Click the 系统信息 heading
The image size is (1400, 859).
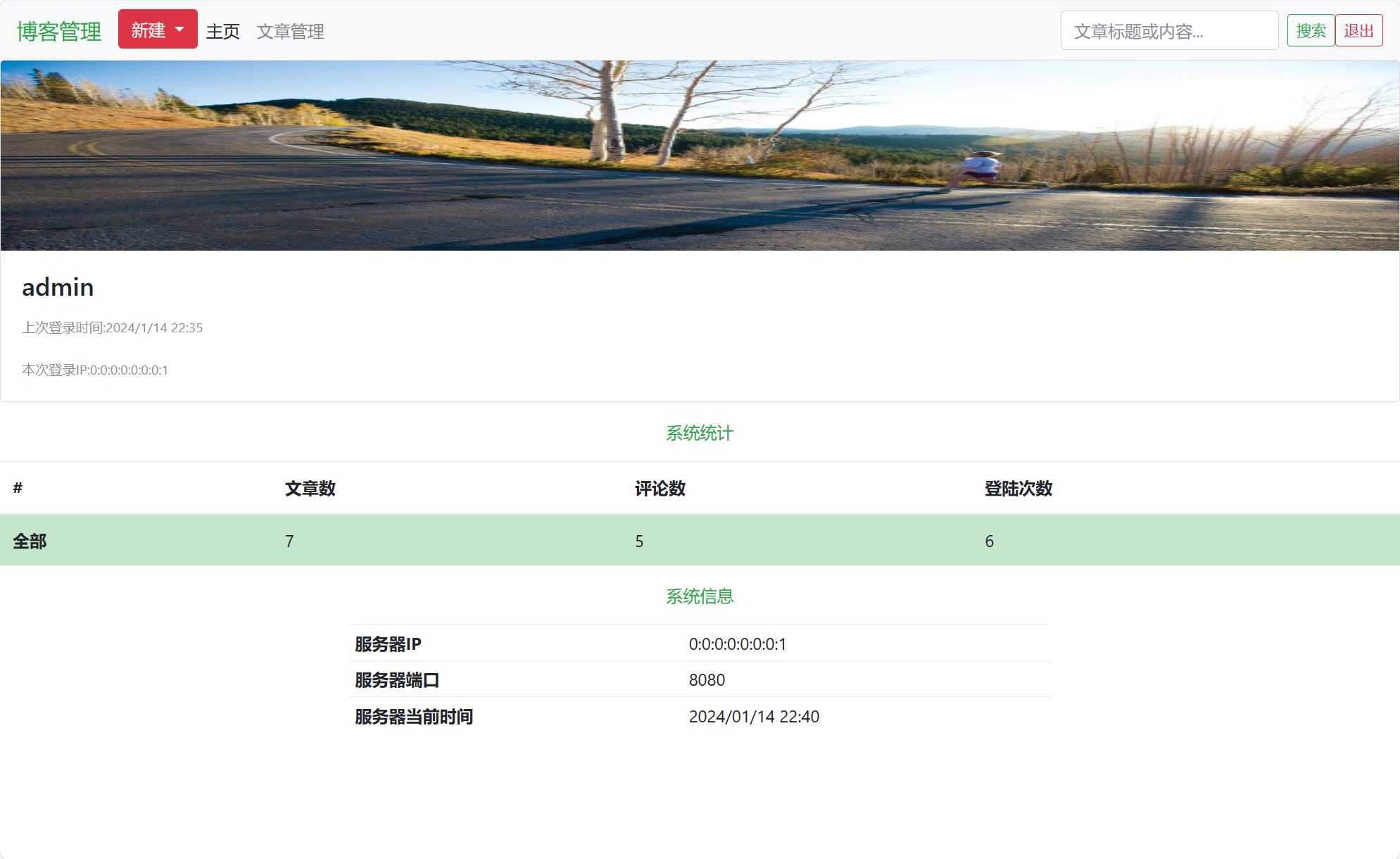coord(699,596)
